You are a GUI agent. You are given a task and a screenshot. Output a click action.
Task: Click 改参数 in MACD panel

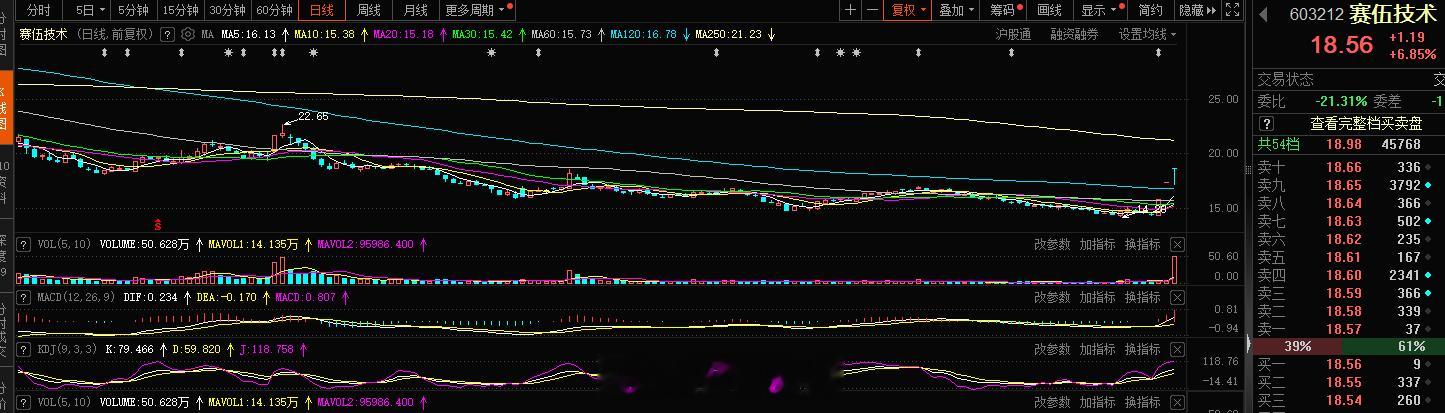pos(1051,297)
